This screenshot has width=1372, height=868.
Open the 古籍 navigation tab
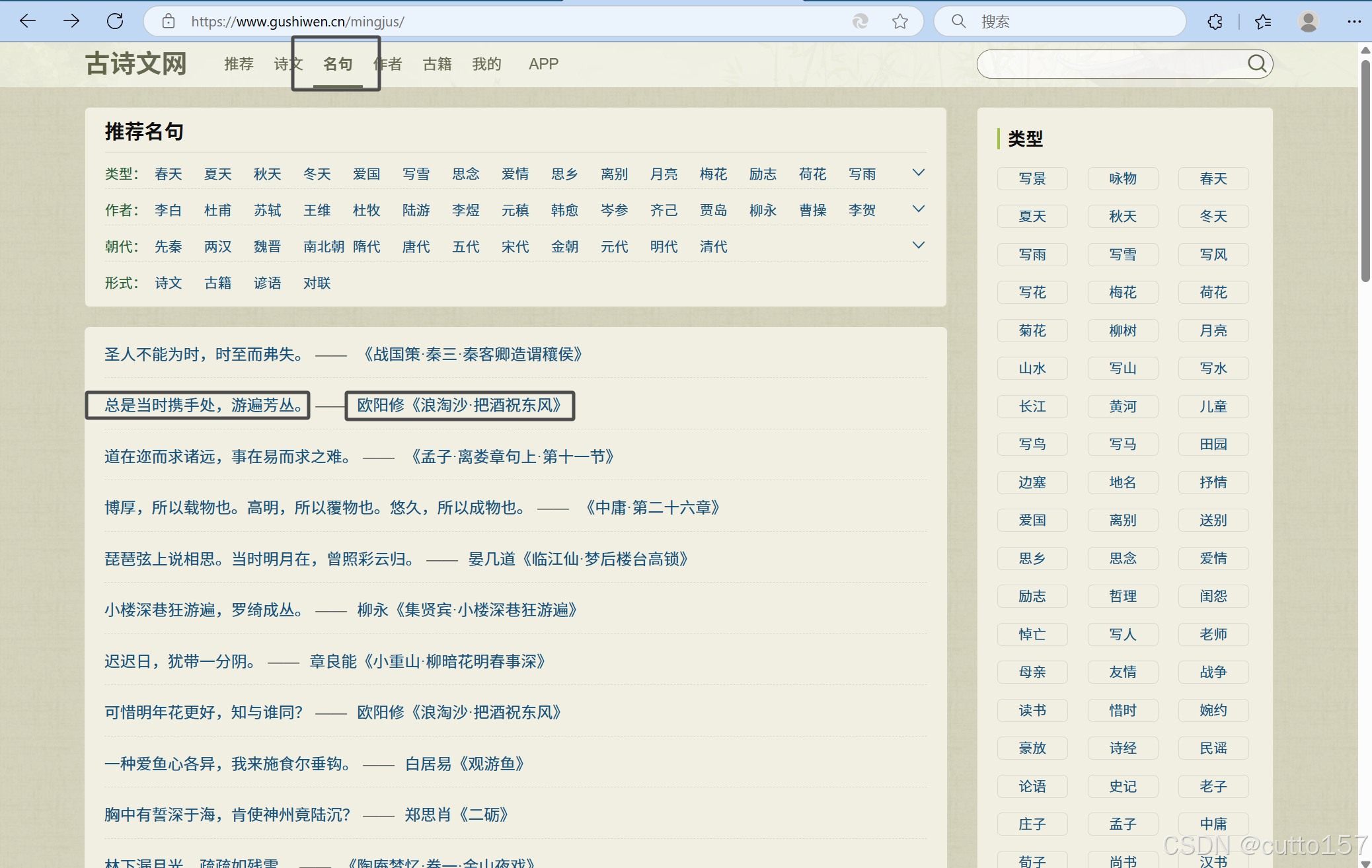pyautogui.click(x=437, y=64)
